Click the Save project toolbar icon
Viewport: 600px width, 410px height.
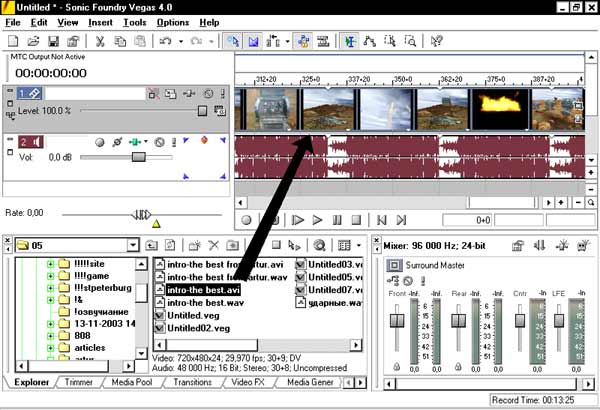(x=53, y=42)
